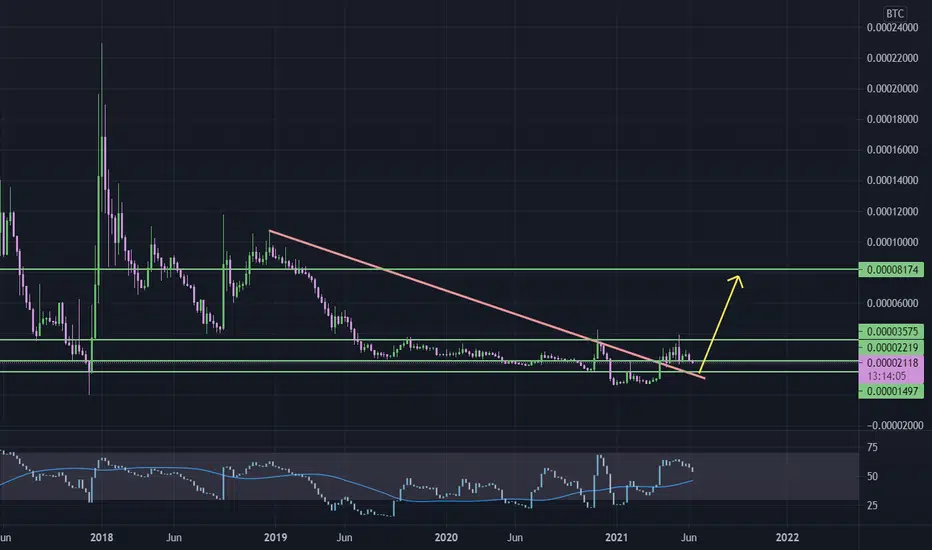Click the 13:14:05 countdown timer

(x=886, y=376)
